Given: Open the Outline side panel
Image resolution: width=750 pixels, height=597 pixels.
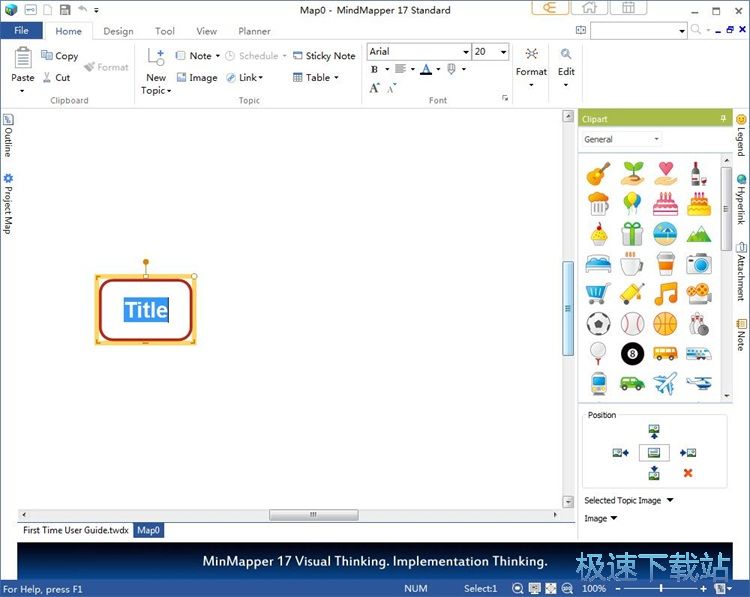Looking at the screenshot, I should click(x=8, y=136).
